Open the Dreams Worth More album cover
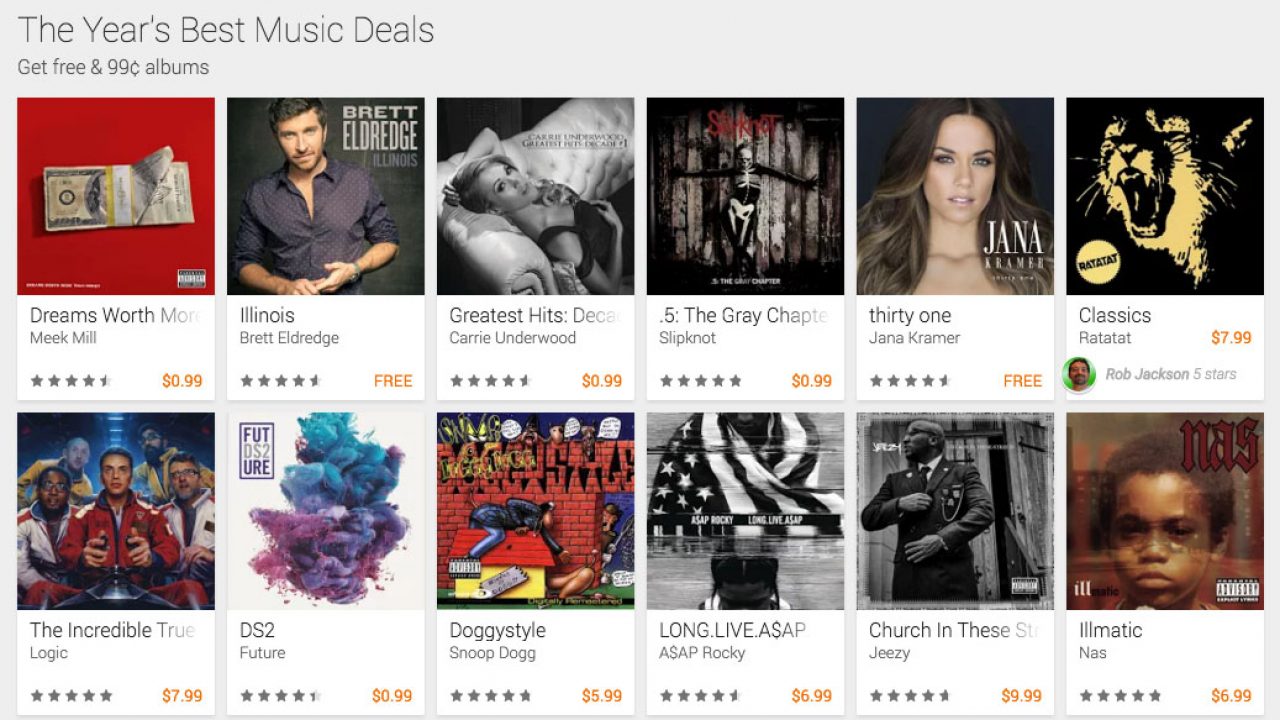1280x720 pixels. pyautogui.click(x=116, y=196)
